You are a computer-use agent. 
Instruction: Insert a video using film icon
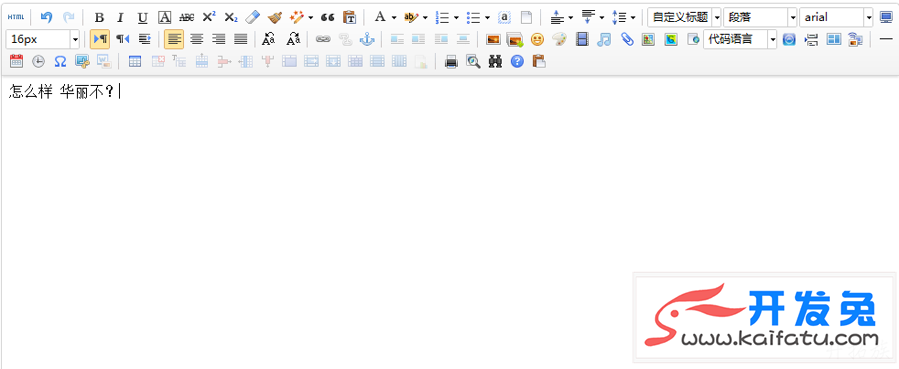point(582,39)
